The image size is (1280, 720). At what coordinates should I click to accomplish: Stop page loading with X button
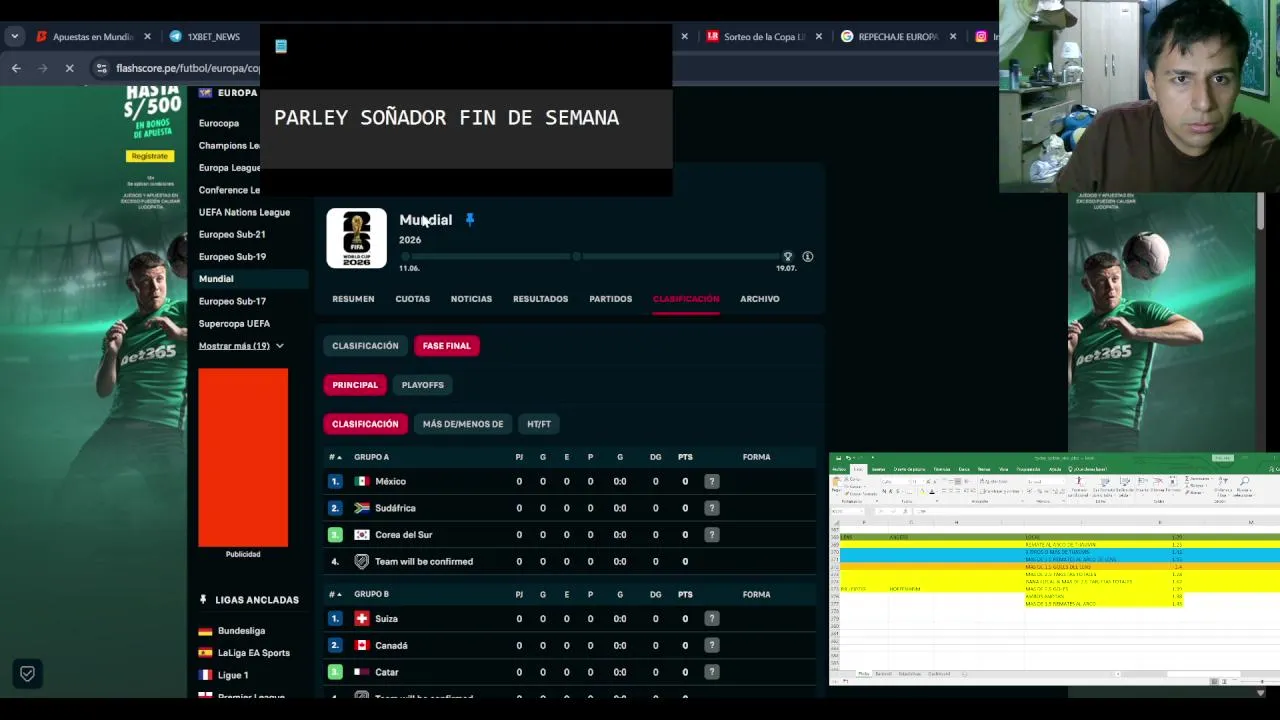coord(70,68)
